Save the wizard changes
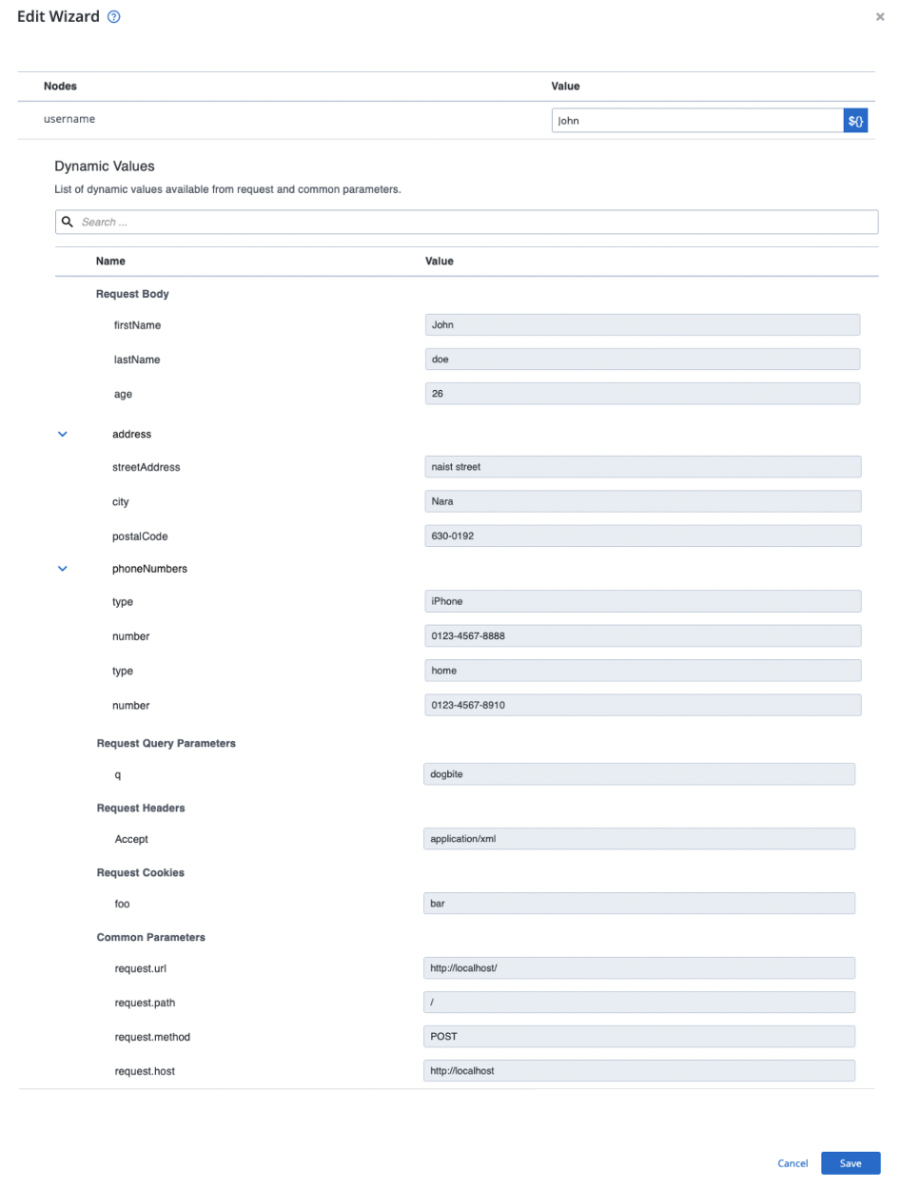Image resolution: width=900 pixels, height=1189 pixels. 850,1163
